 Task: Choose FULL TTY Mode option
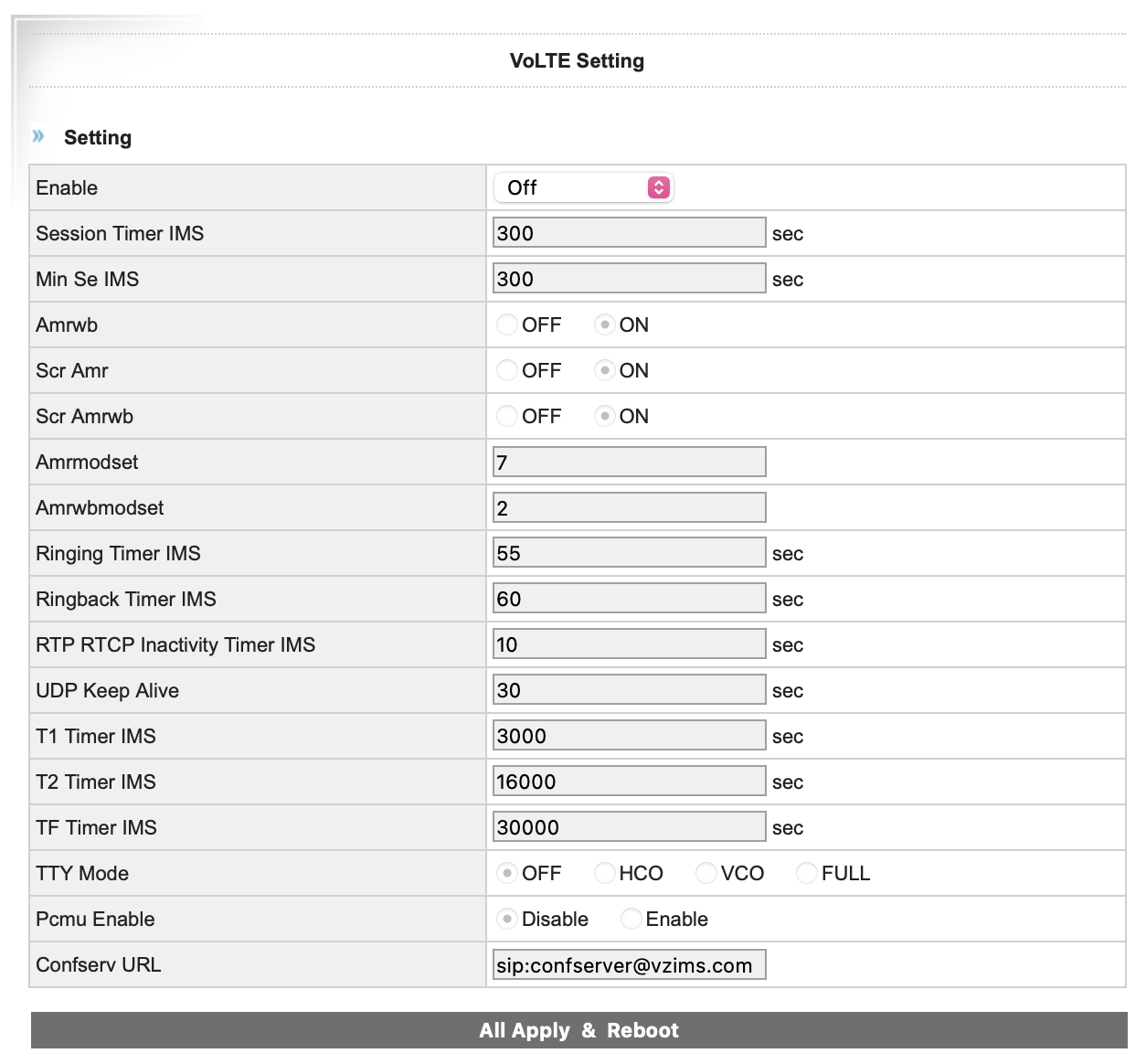coord(806,873)
